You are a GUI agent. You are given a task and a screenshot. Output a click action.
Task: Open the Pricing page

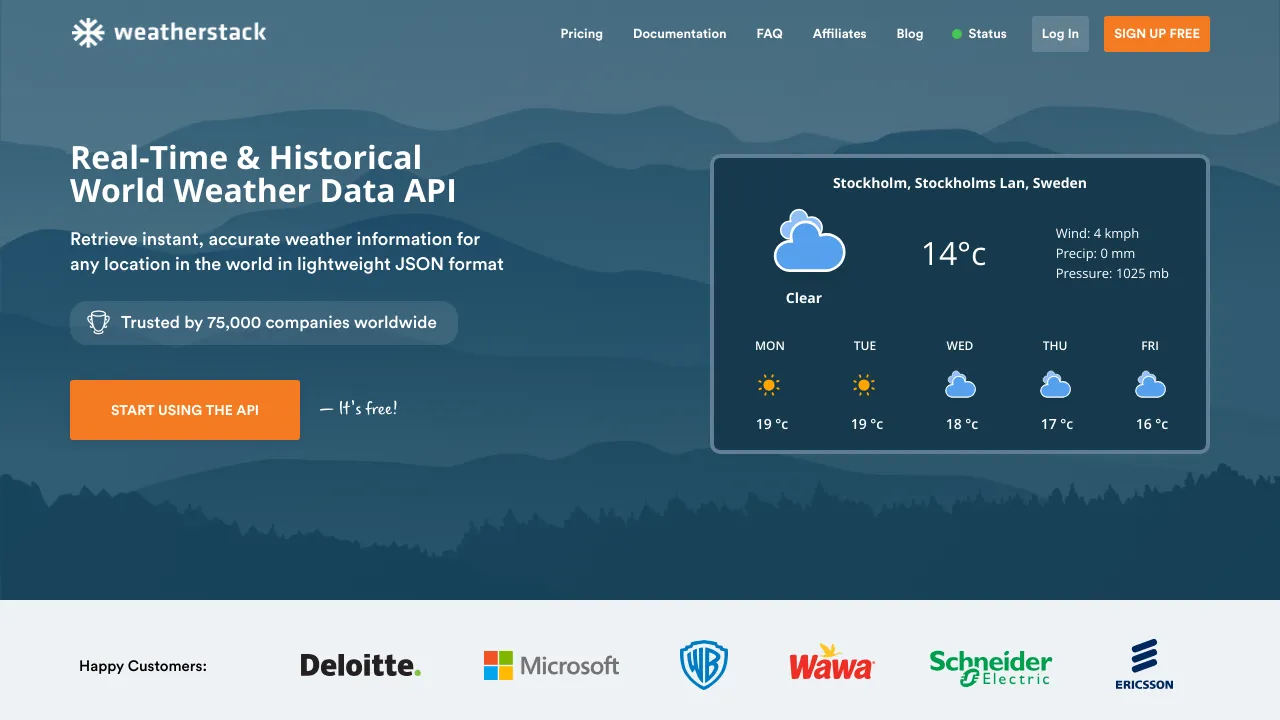581,34
